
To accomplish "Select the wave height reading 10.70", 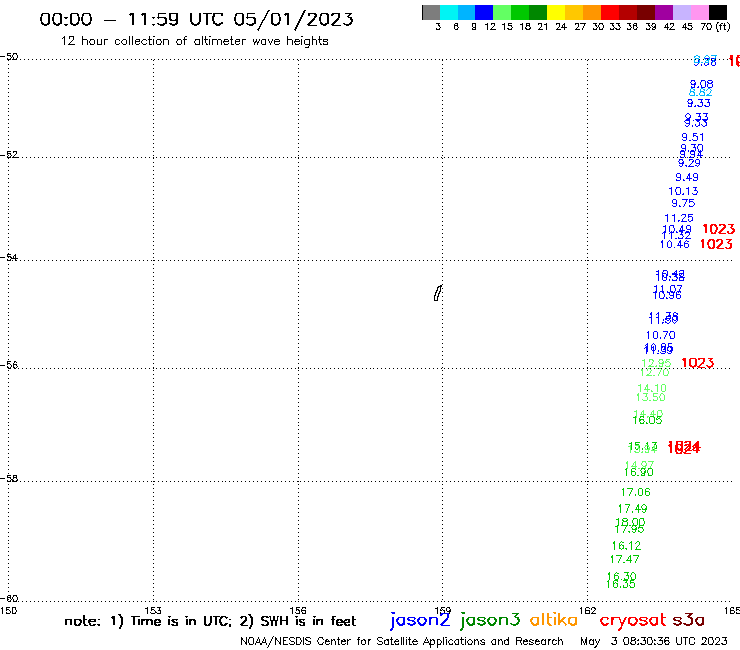I will coord(660,336).
